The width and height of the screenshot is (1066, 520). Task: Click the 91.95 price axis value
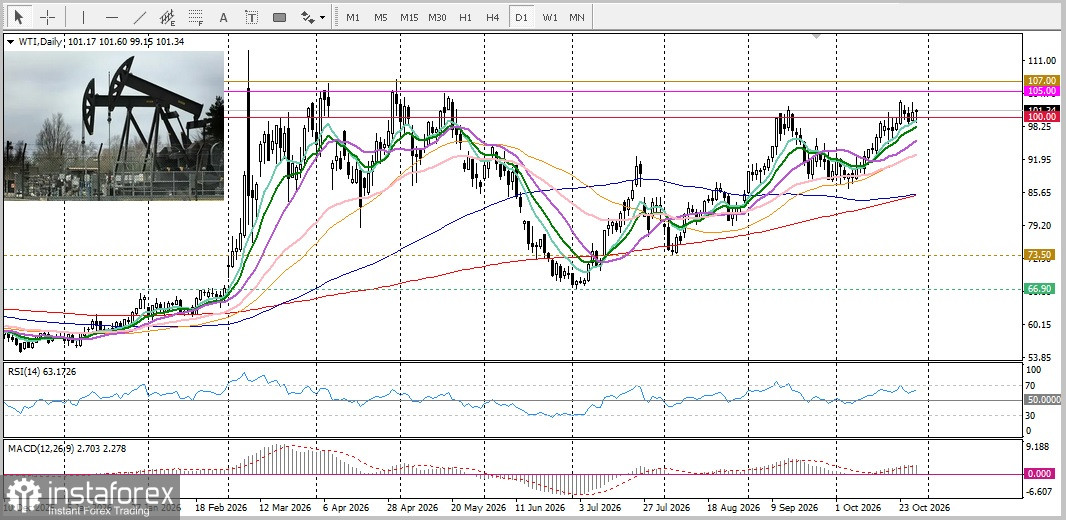pos(1042,160)
